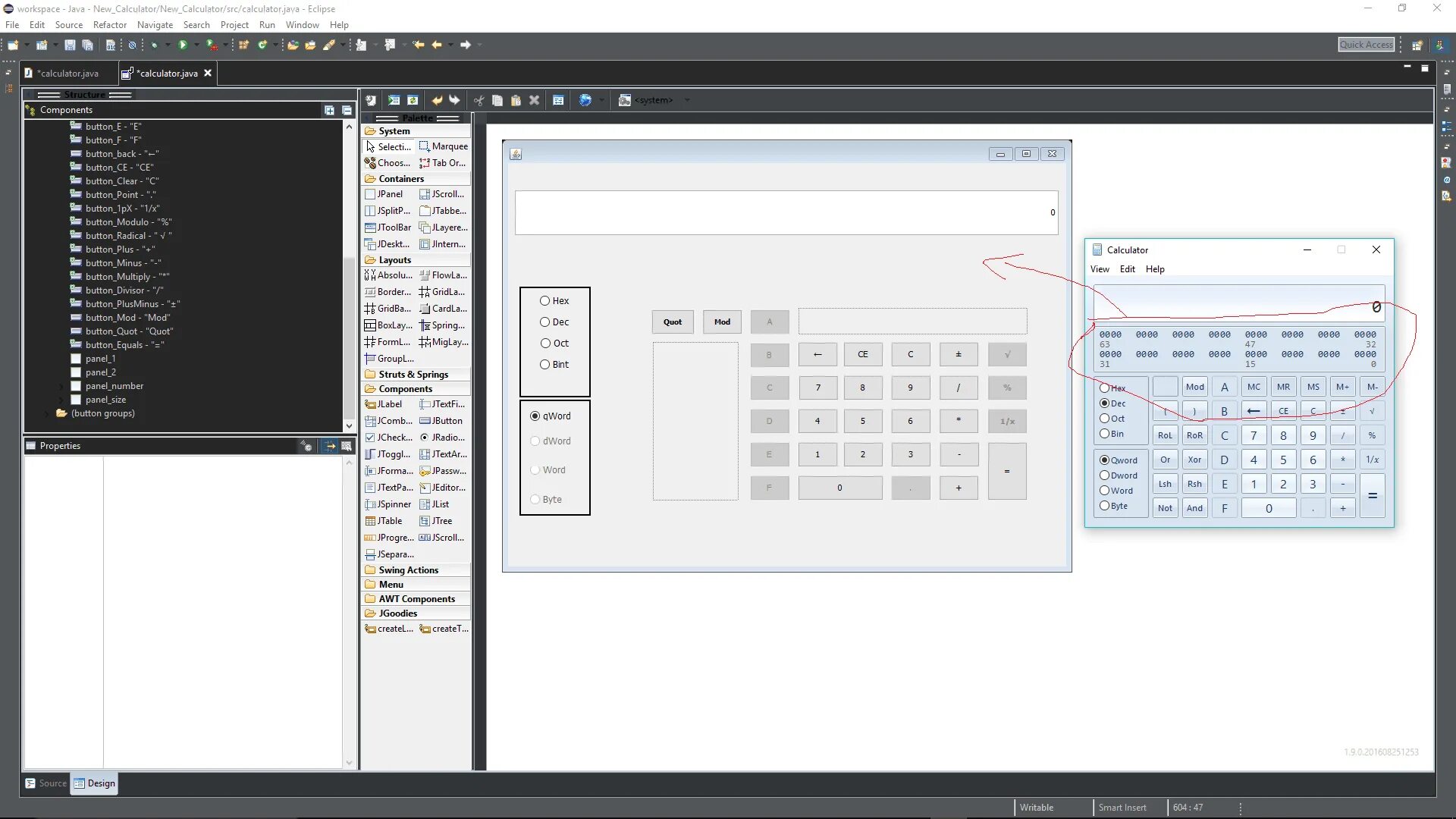The image size is (1456, 819).
Task: Pick the JLabel palette item
Action: (388, 404)
